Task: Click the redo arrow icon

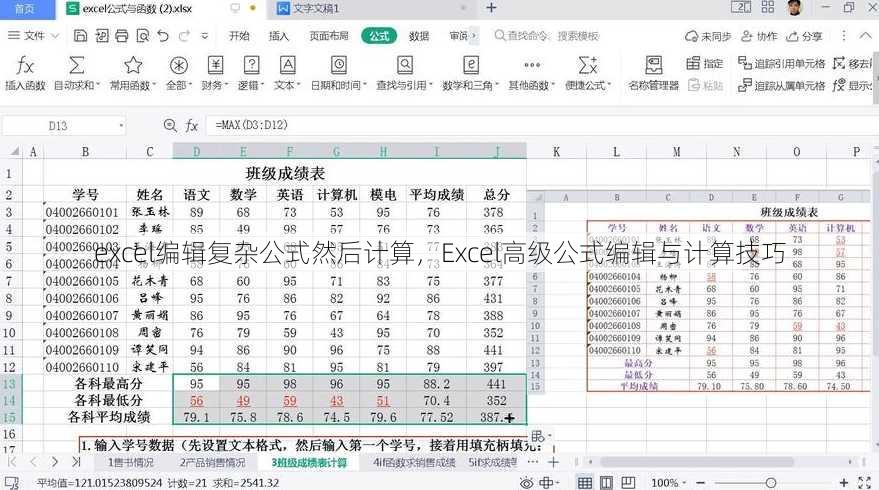Action: (x=184, y=36)
